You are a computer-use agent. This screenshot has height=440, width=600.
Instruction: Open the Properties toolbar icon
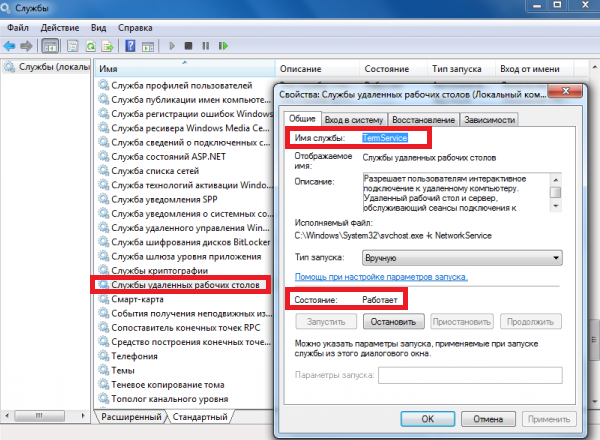click(x=72, y=46)
